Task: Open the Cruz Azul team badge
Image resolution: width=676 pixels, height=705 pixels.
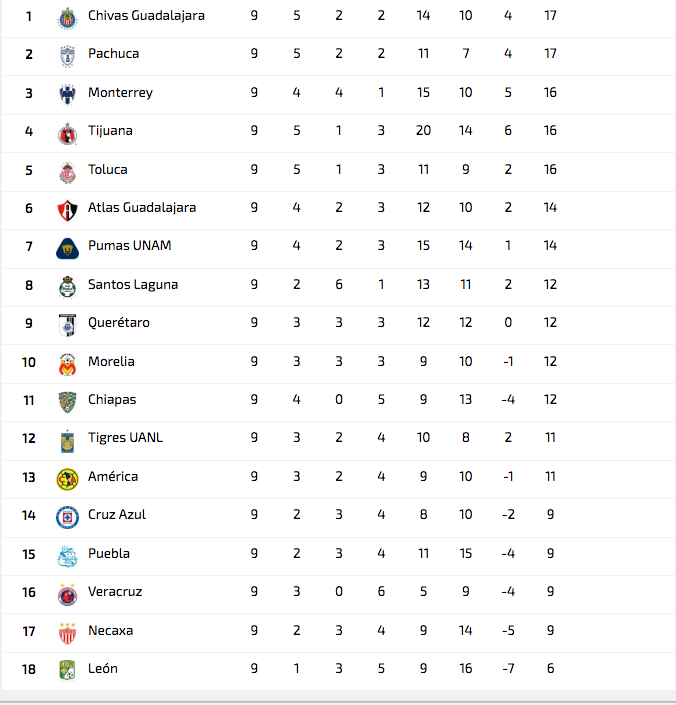Action: [x=67, y=518]
